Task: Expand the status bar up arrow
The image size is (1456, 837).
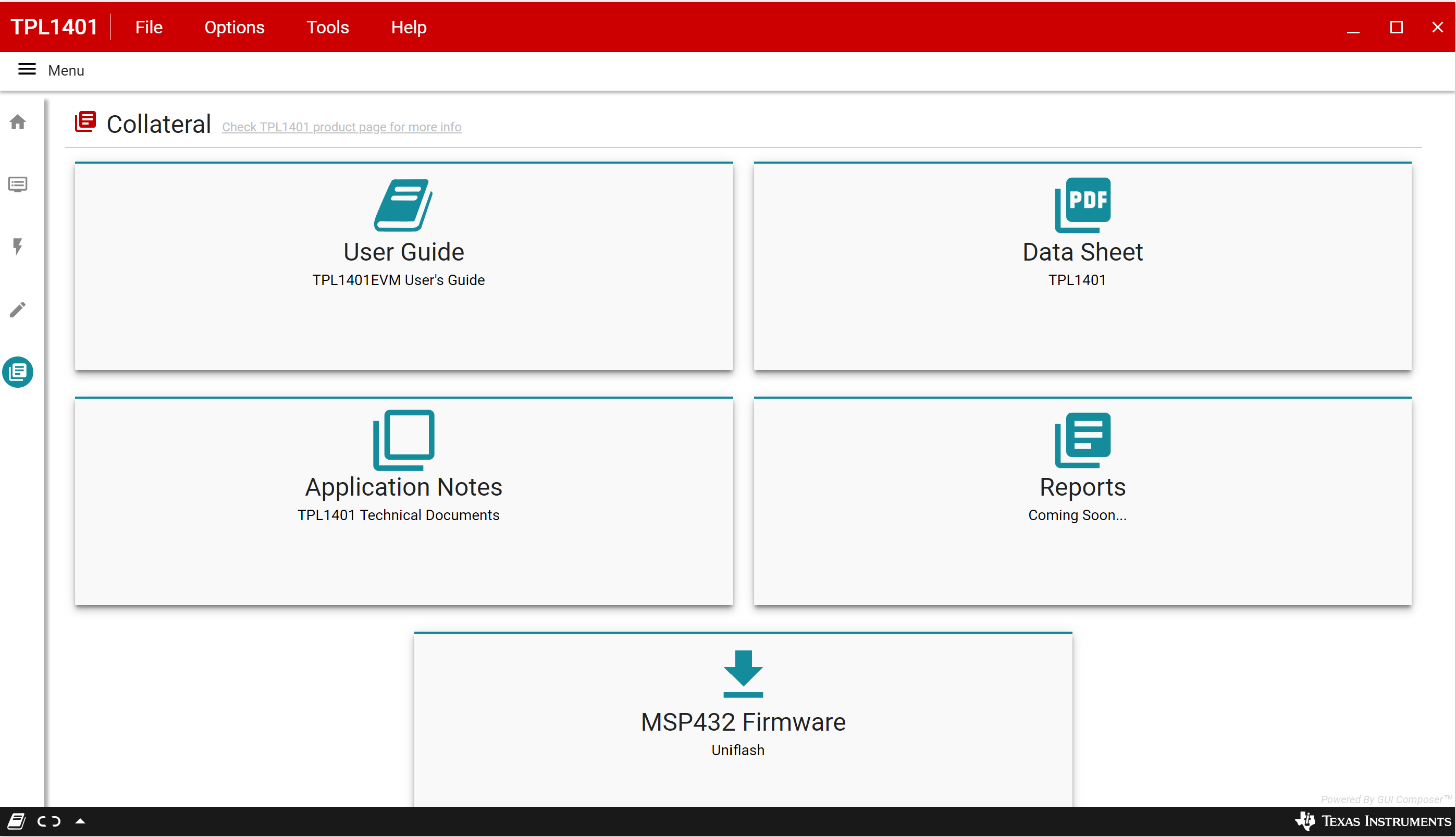Action: [80, 821]
